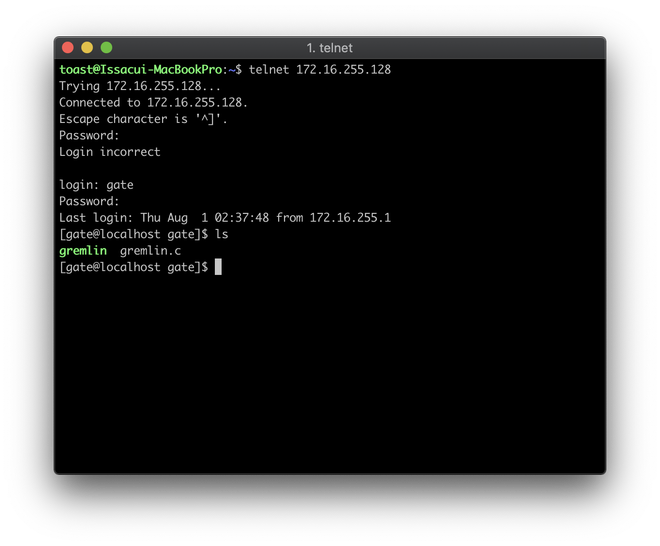660x546 pixels.
Task: Click the first 'Password:' prompt line
Action: tap(89, 135)
